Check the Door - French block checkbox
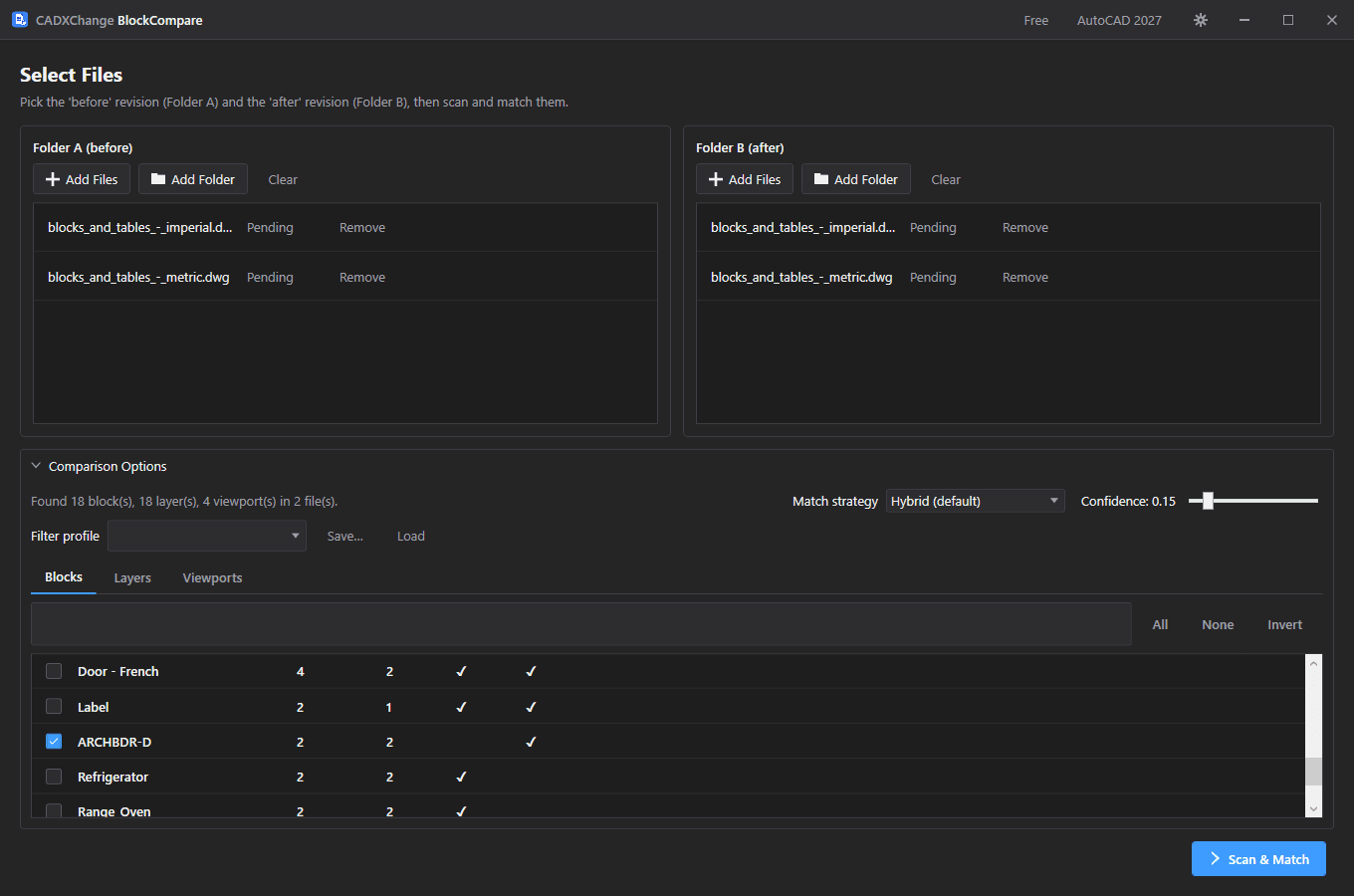 tap(54, 671)
